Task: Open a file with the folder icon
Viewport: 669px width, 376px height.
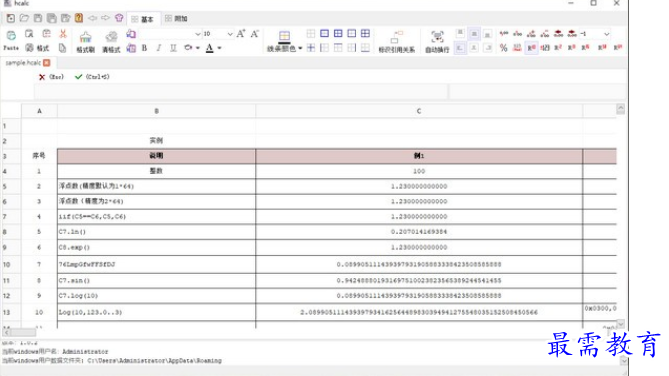Action: coord(24,18)
